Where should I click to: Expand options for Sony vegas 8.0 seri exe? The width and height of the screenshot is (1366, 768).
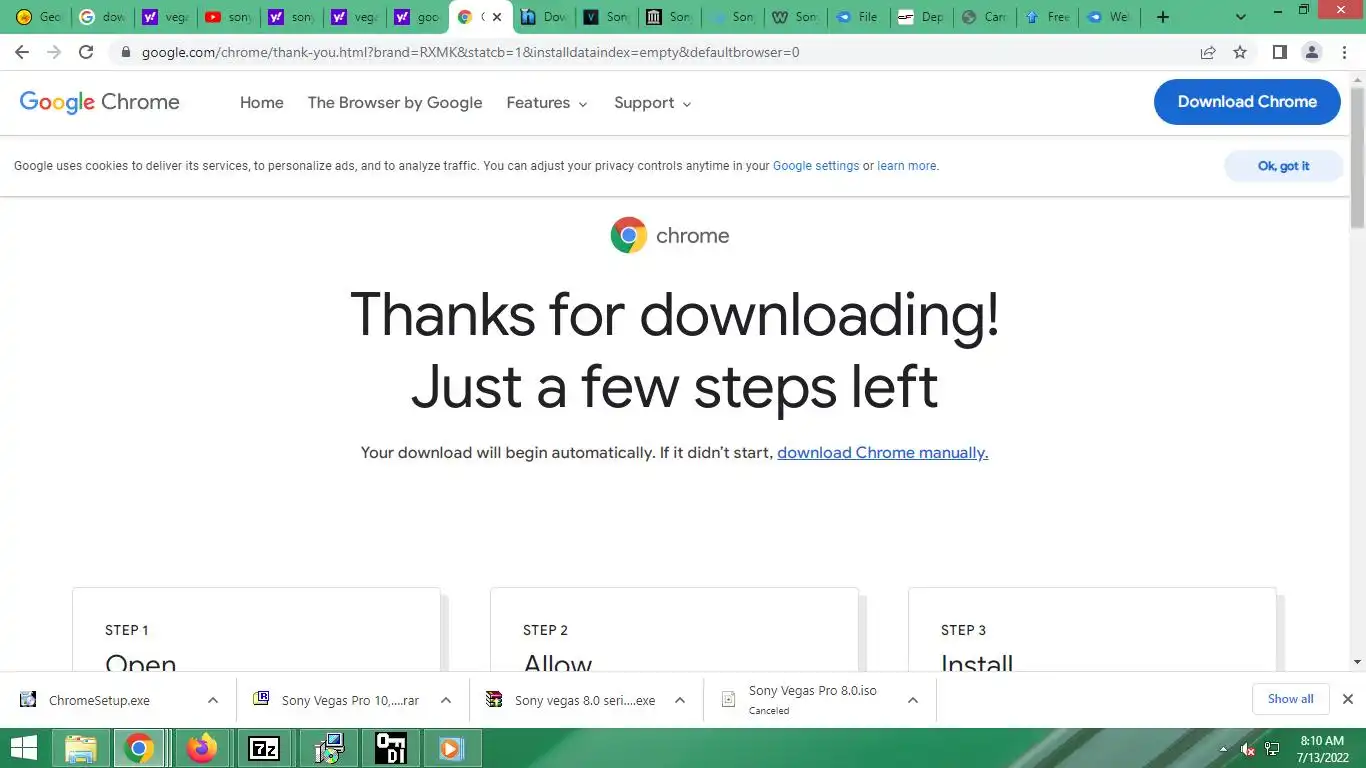[x=680, y=700]
